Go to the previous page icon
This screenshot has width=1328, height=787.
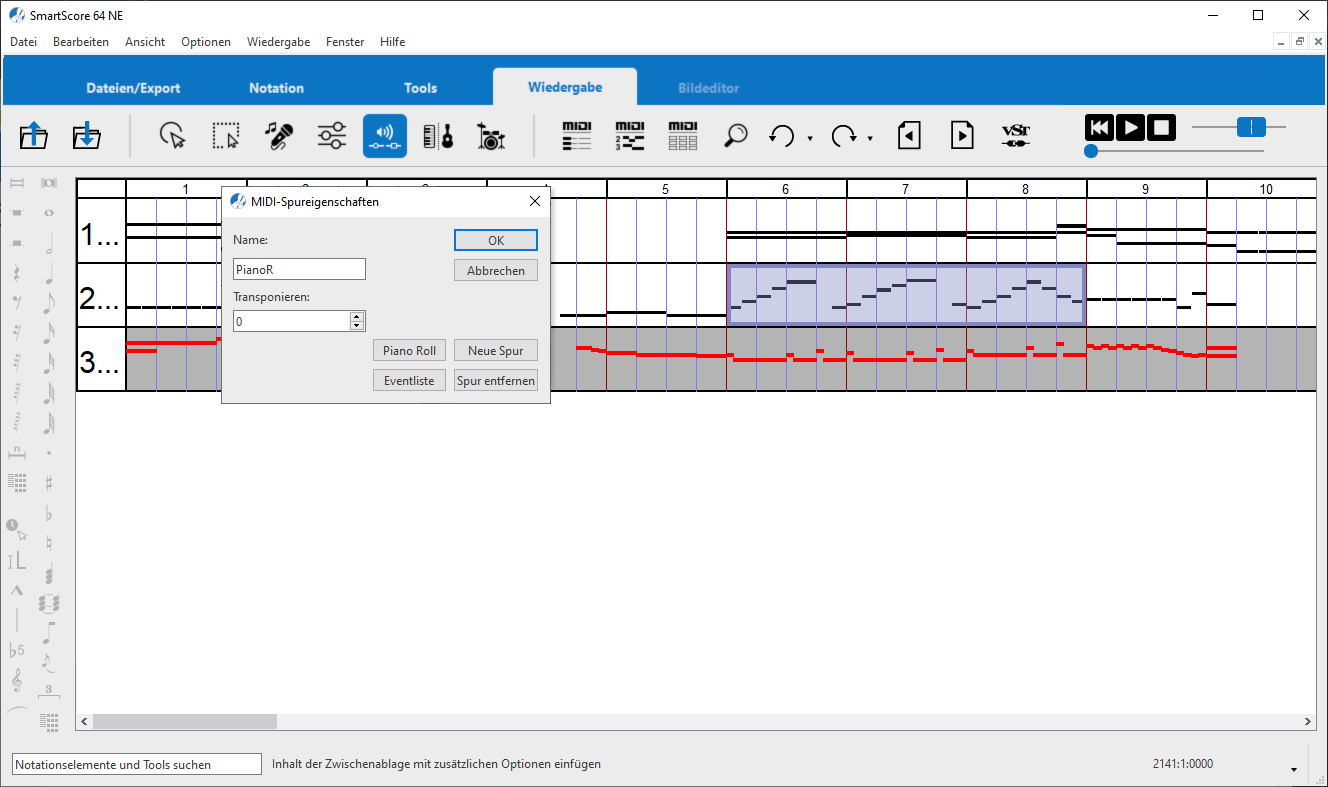[x=909, y=135]
